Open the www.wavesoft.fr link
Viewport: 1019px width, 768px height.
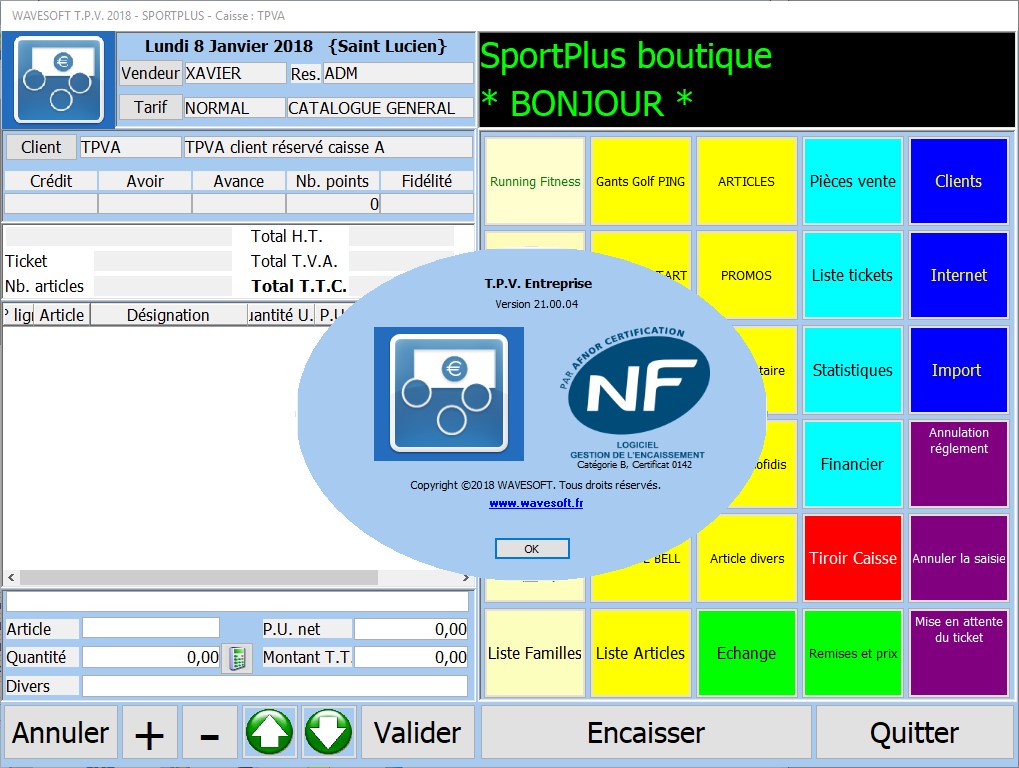(x=536, y=504)
